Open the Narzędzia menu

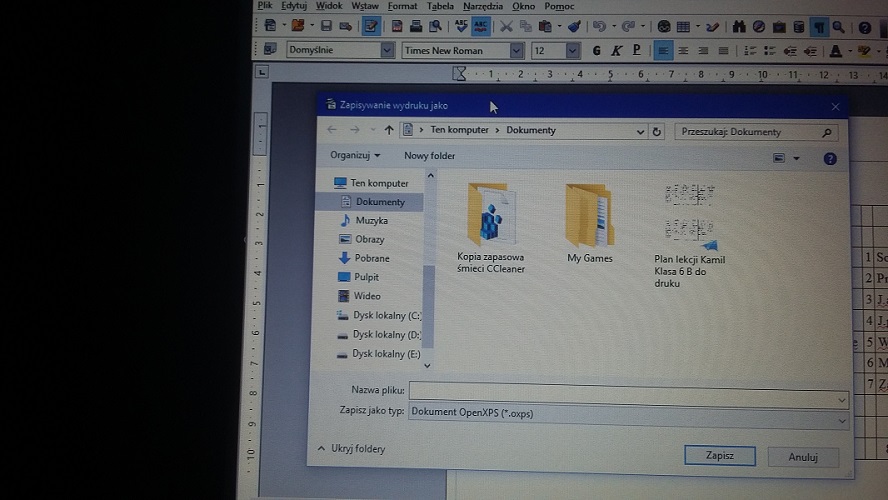click(x=483, y=6)
